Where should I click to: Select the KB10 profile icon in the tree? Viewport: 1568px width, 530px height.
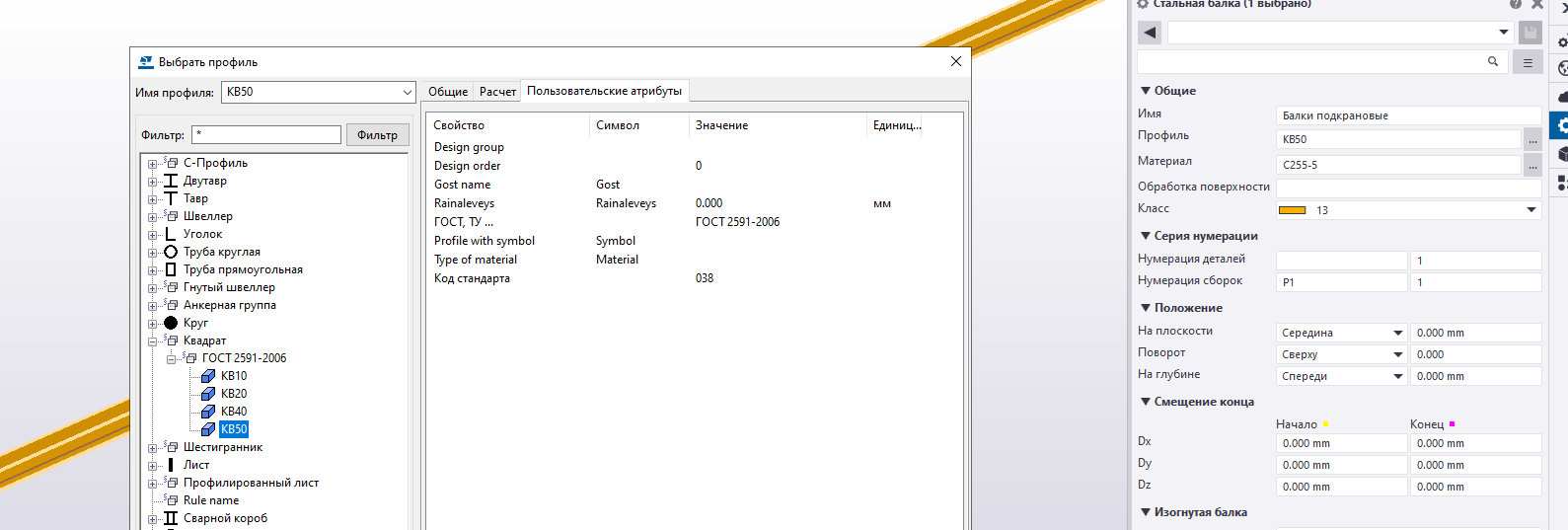pyautogui.click(x=208, y=376)
